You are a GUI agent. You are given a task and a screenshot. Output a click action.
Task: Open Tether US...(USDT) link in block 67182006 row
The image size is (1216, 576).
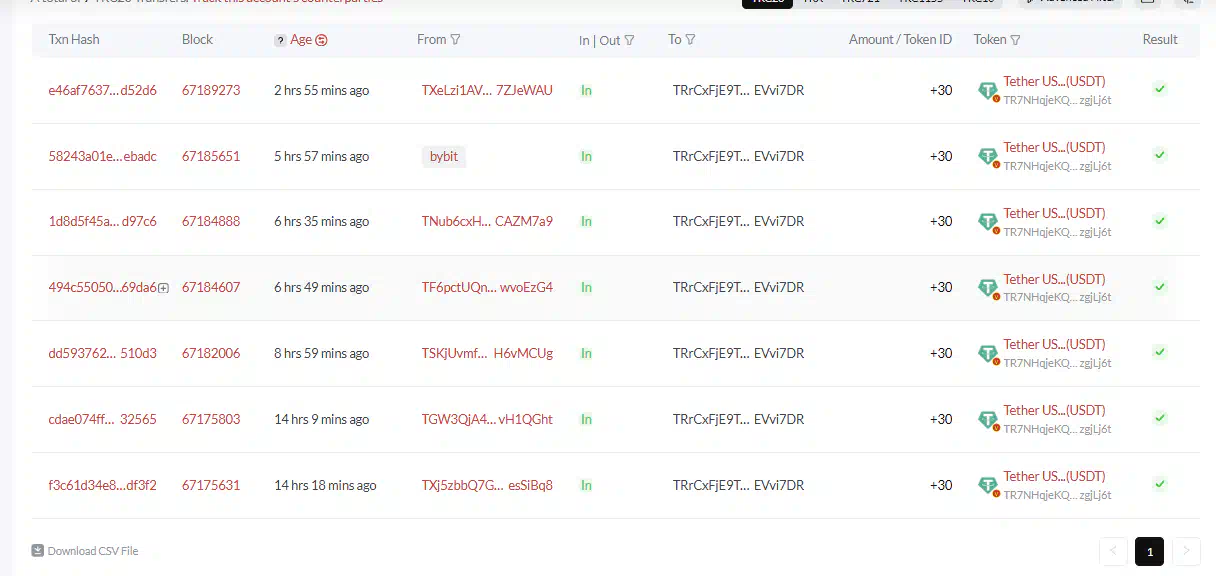pos(1054,345)
